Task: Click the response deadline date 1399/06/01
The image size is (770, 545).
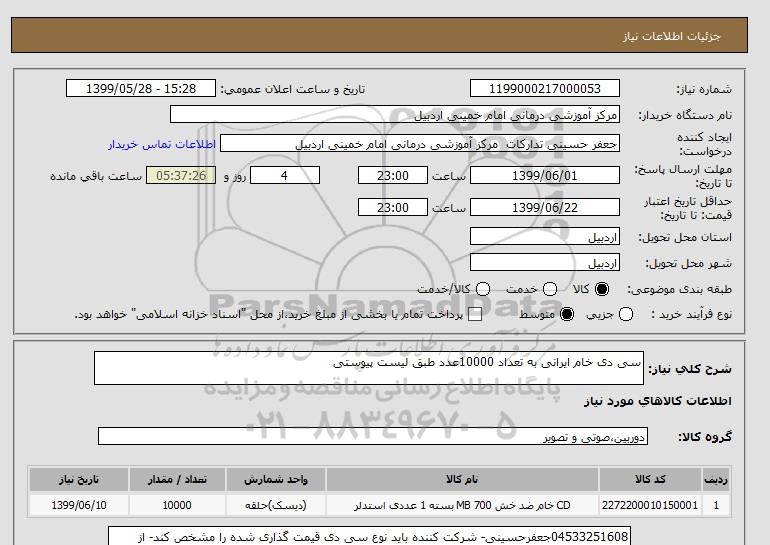Action: click(545, 175)
